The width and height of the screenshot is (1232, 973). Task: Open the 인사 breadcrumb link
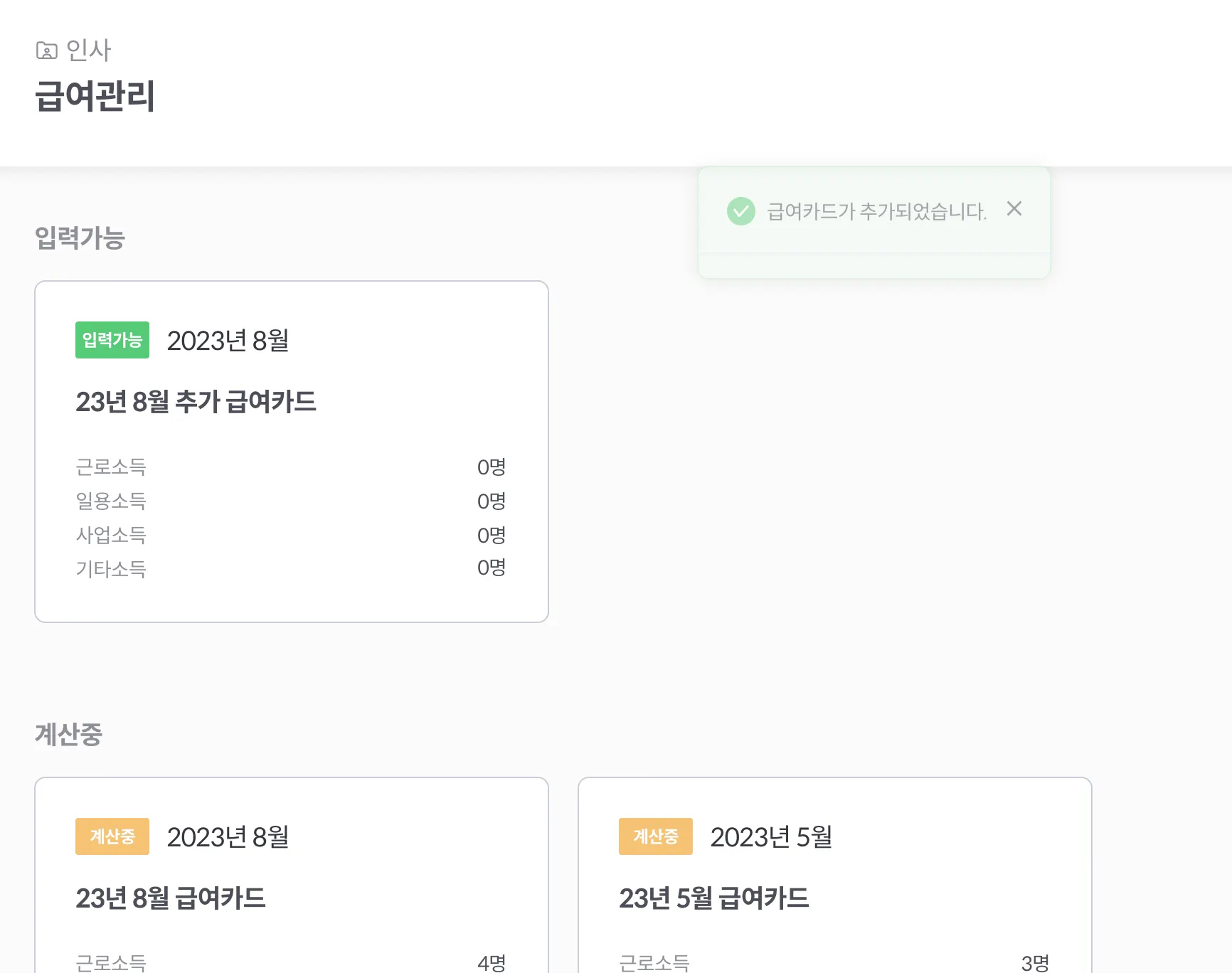(88, 50)
